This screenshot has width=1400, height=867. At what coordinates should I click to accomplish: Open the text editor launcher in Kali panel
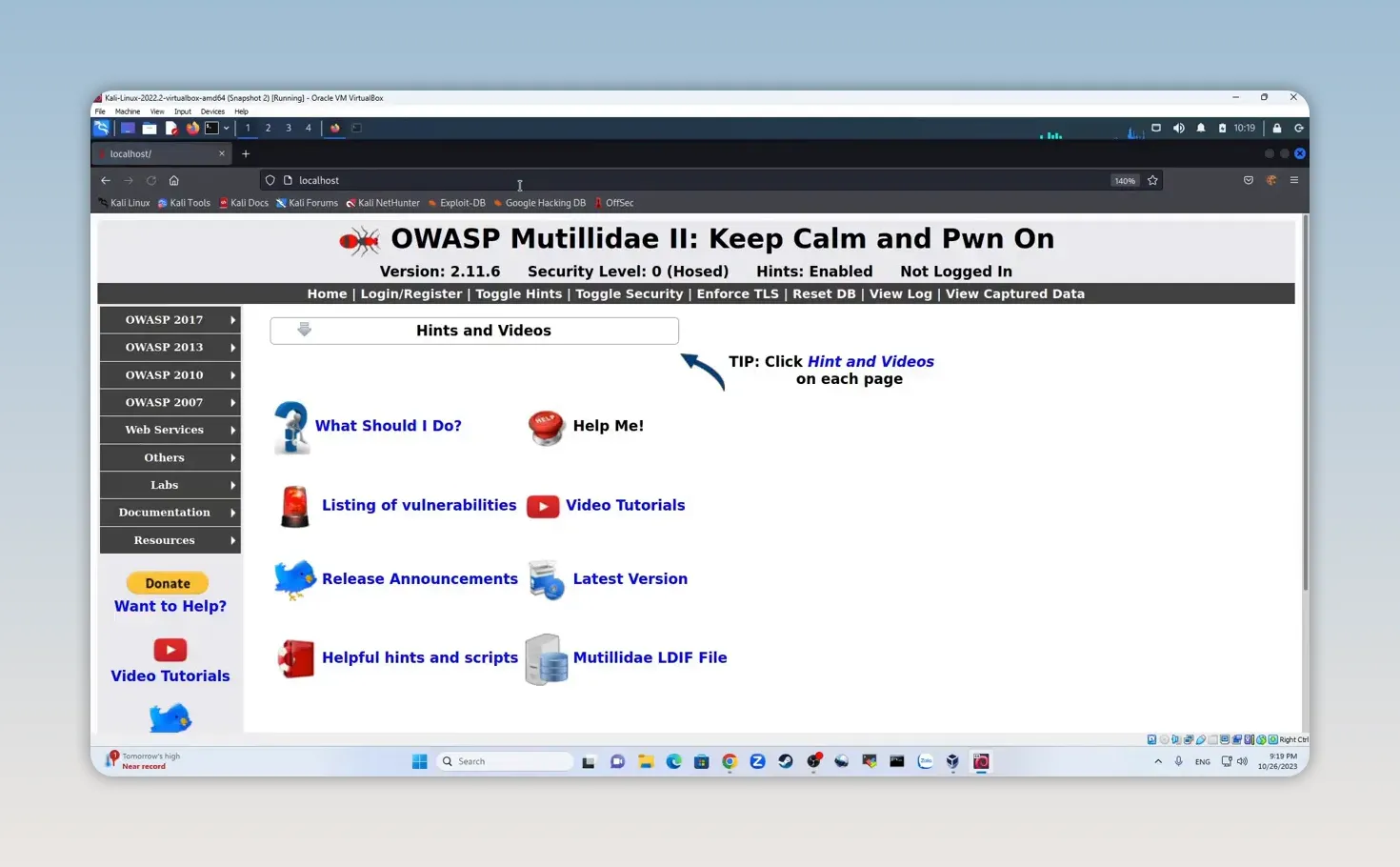click(171, 128)
